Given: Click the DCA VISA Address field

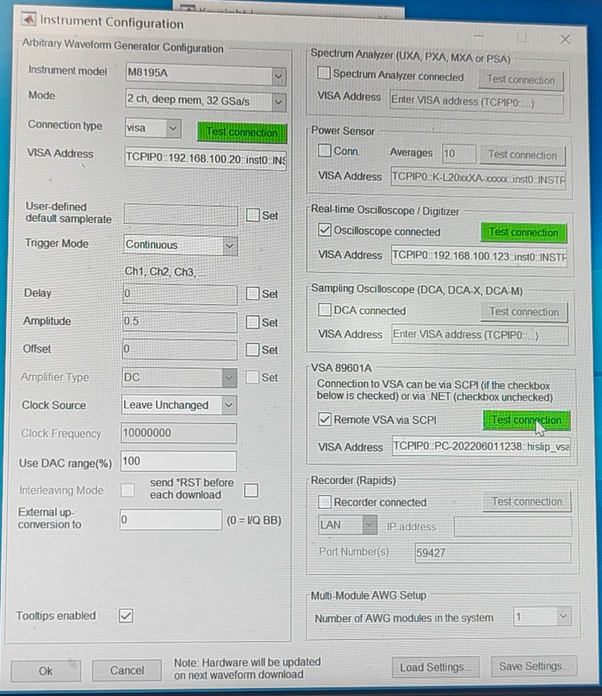Looking at the screenshot, I should tap(480, 335).
